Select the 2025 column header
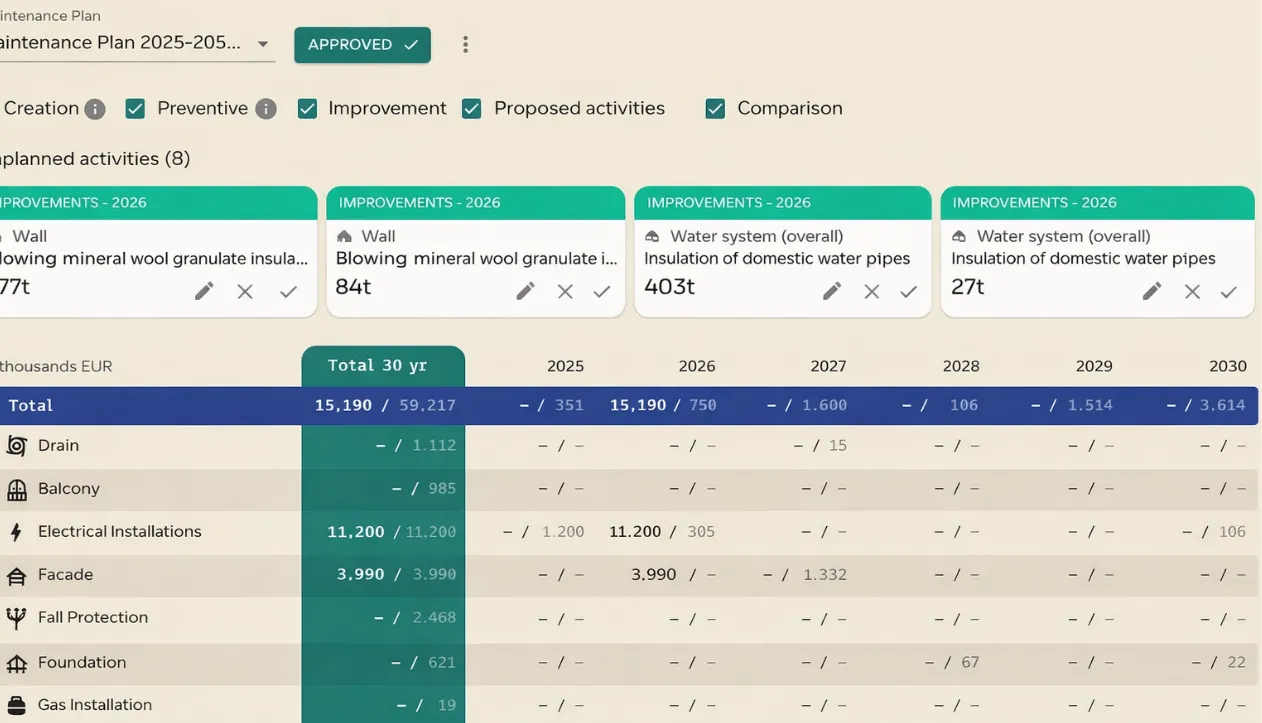 (565, 366)
